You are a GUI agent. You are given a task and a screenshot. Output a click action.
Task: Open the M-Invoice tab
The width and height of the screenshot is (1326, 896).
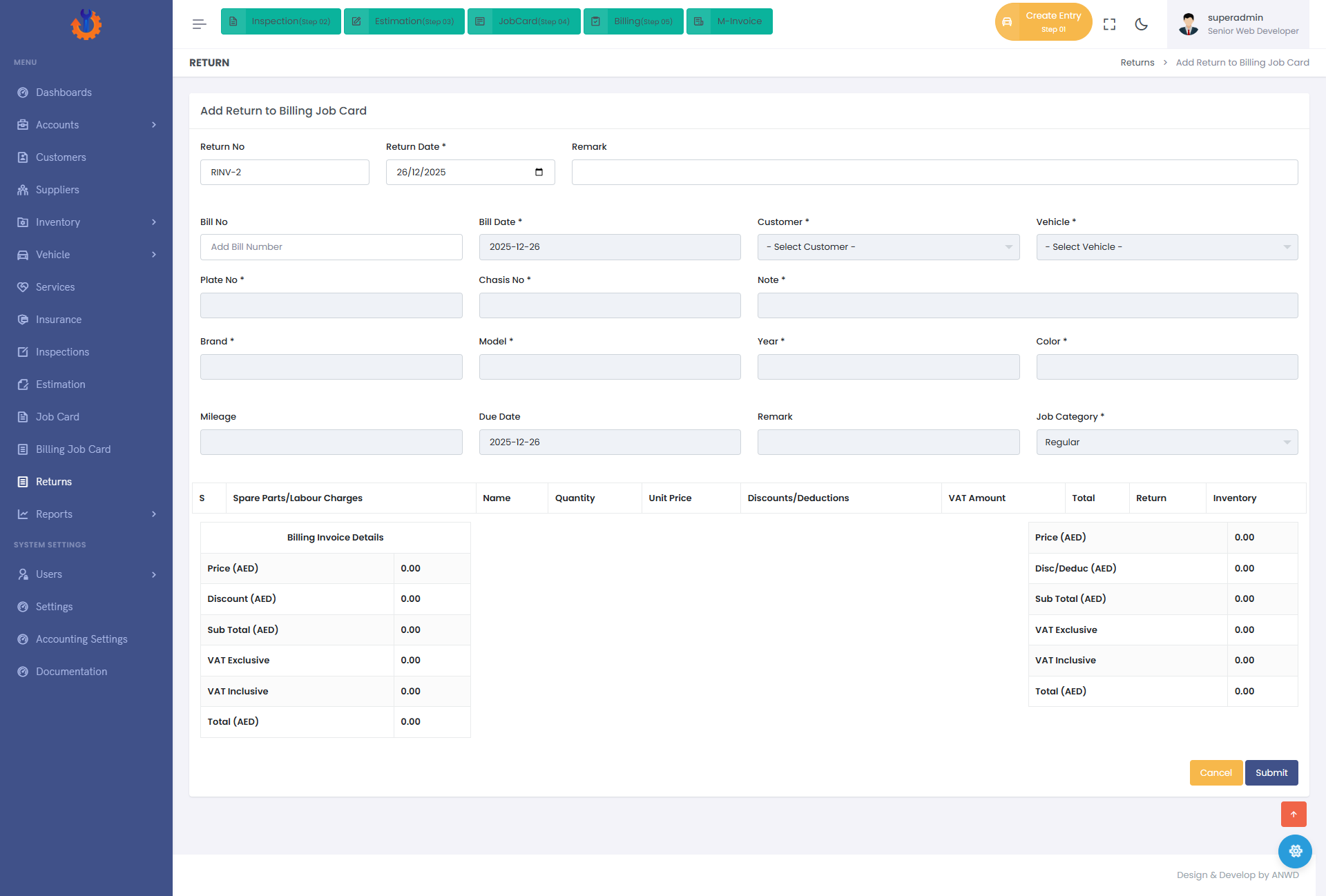click(729, 21)
